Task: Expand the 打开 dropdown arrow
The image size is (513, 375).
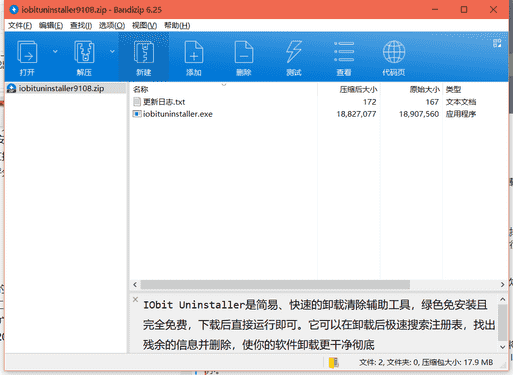Action: (x=55, y=51)
